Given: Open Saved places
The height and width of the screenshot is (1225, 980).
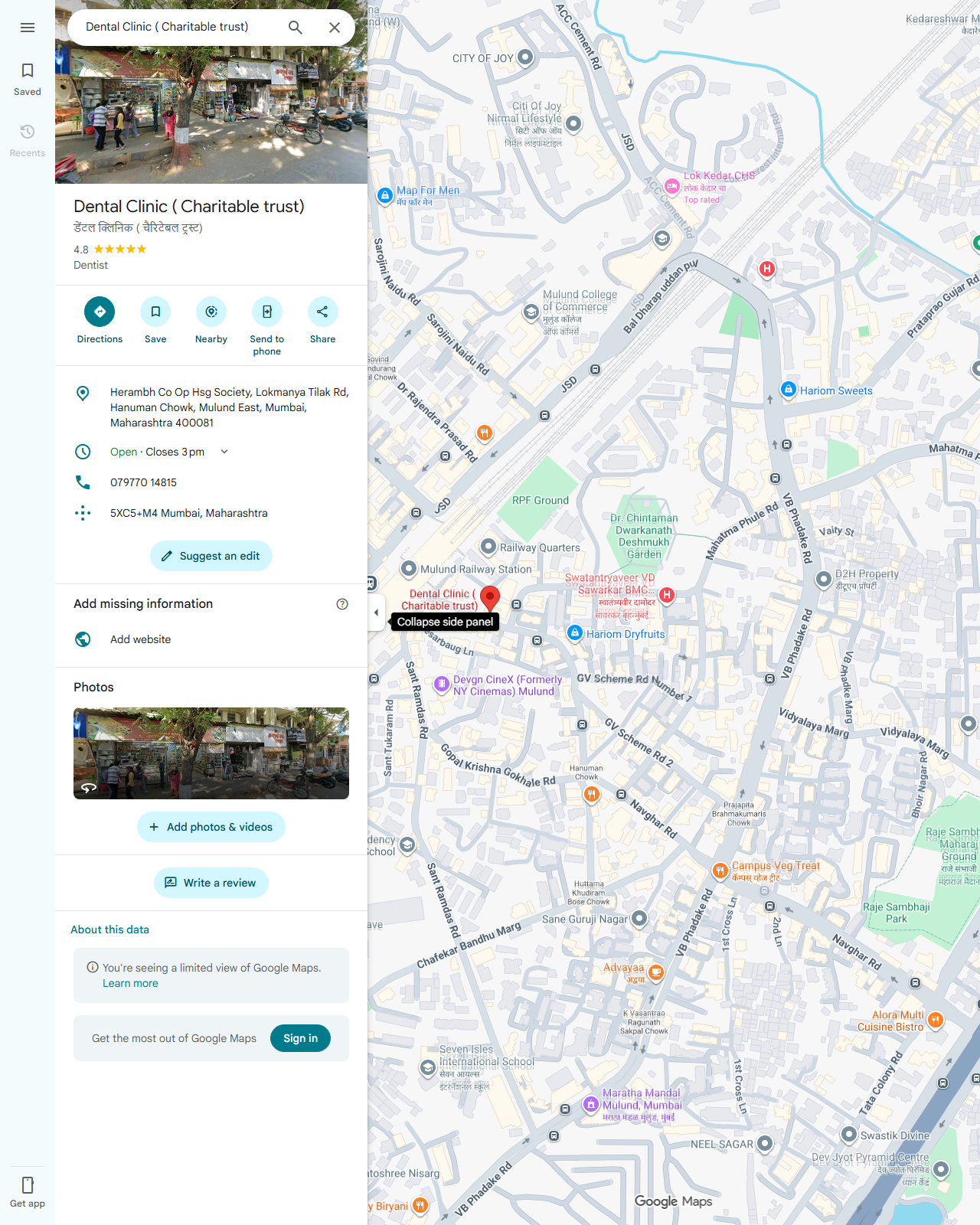Looking at the screenshot, I should pyautogui.click(x=28, y=79).
